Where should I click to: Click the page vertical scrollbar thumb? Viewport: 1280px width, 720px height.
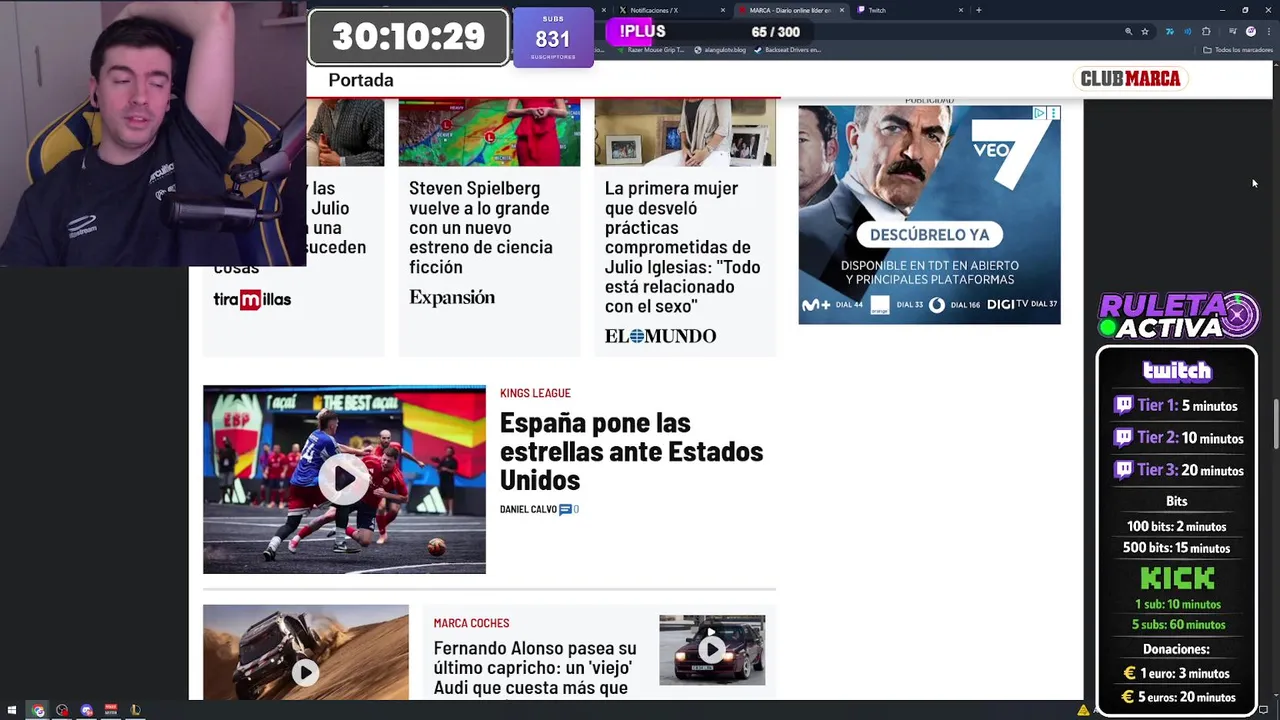[x=1276, y=425]
